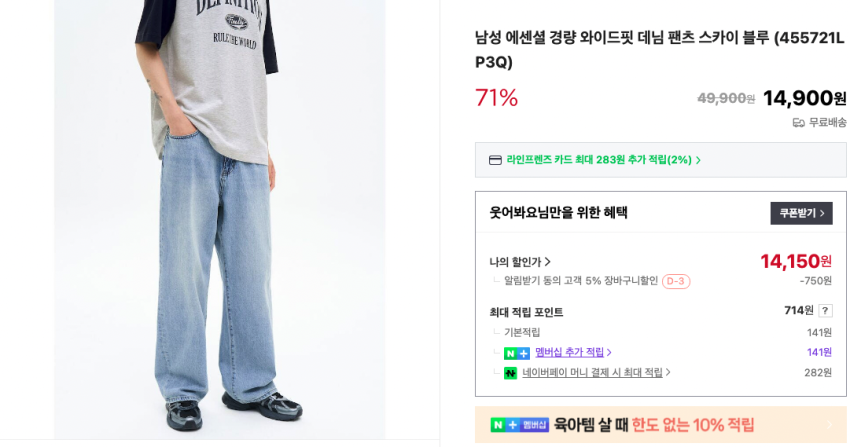Open the 멤버십 추가 적립 link
The width and height of the screenshot is (850, 447).
coord(573,352)
